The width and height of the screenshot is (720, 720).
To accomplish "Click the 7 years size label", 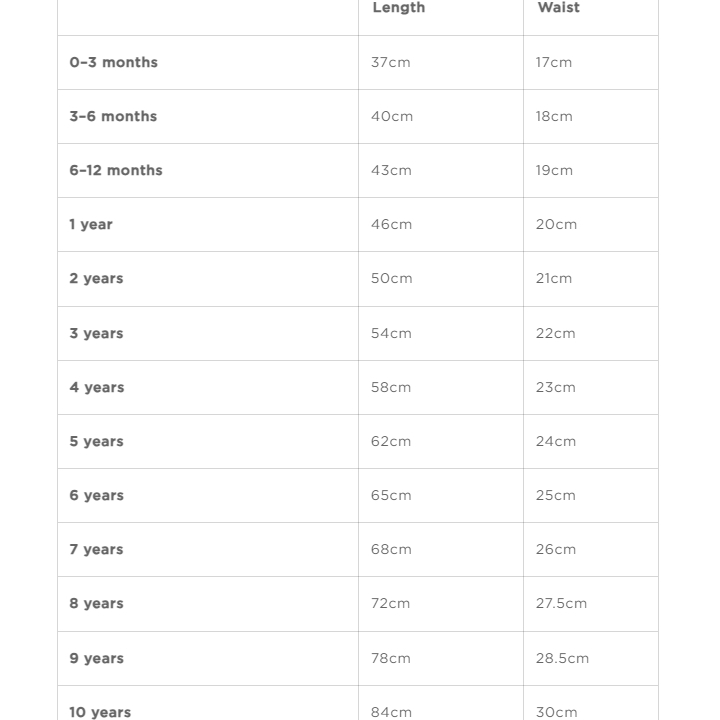I will click(96, 549).
